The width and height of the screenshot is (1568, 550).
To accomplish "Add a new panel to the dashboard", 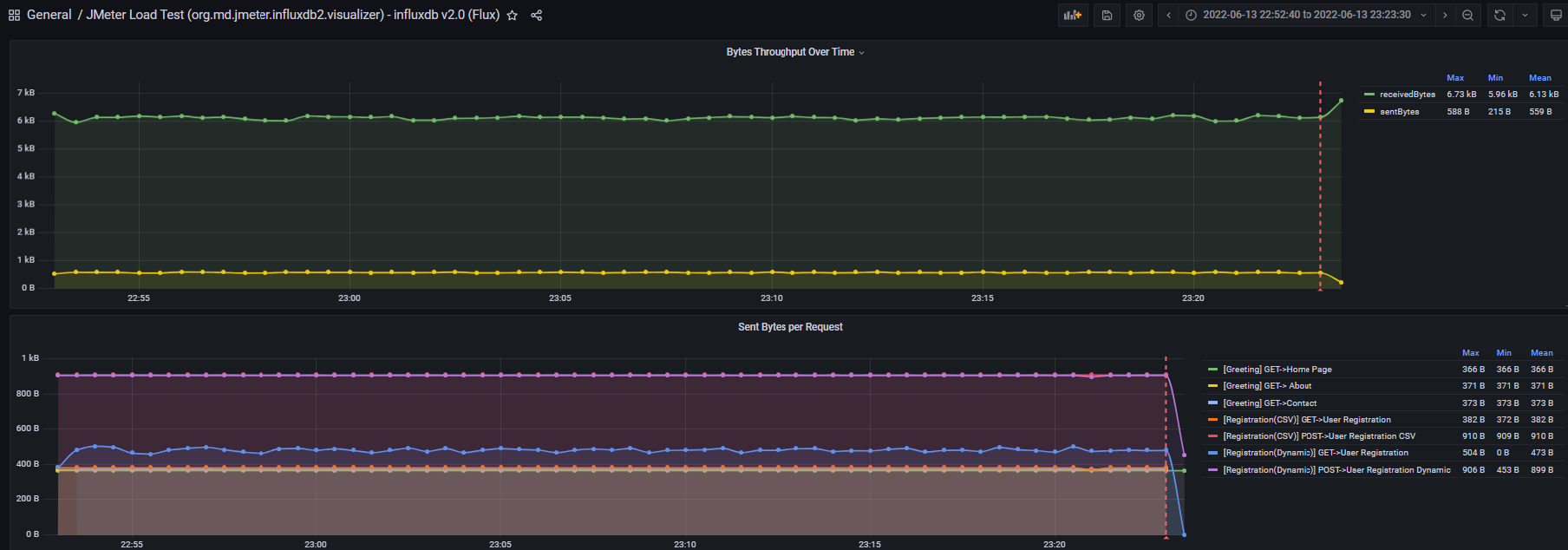I will tap(1073, 15).
